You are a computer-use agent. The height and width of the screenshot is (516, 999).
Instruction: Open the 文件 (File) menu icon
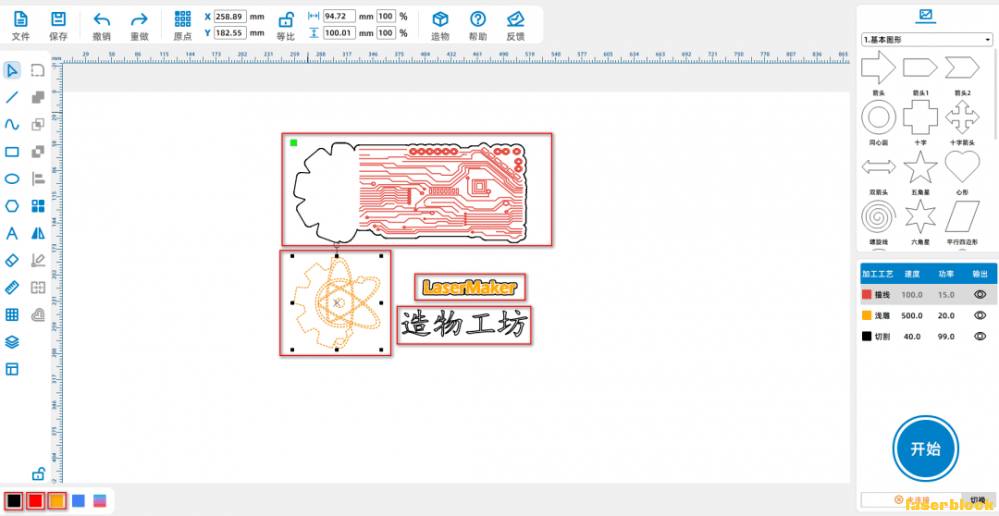[x=20, y=19]
